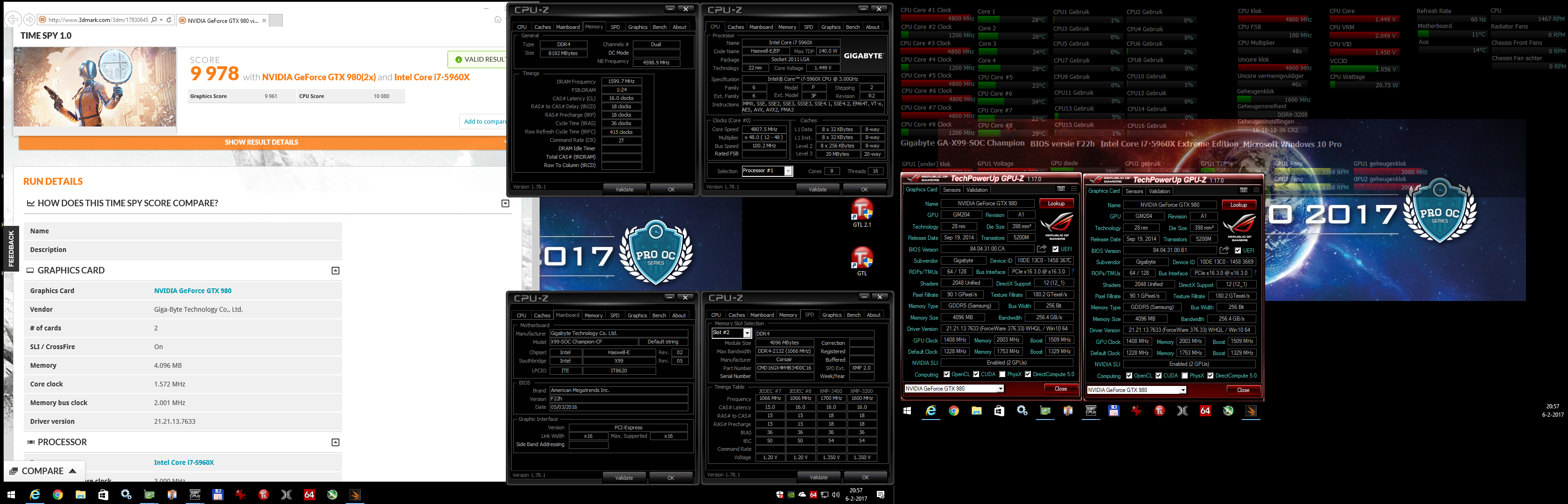Toggle UEFI checkbox in GPU-Z BIOS 84.04.31.00.CA window
This screenshot has width=1568, height=504.
coord(1056,249)
